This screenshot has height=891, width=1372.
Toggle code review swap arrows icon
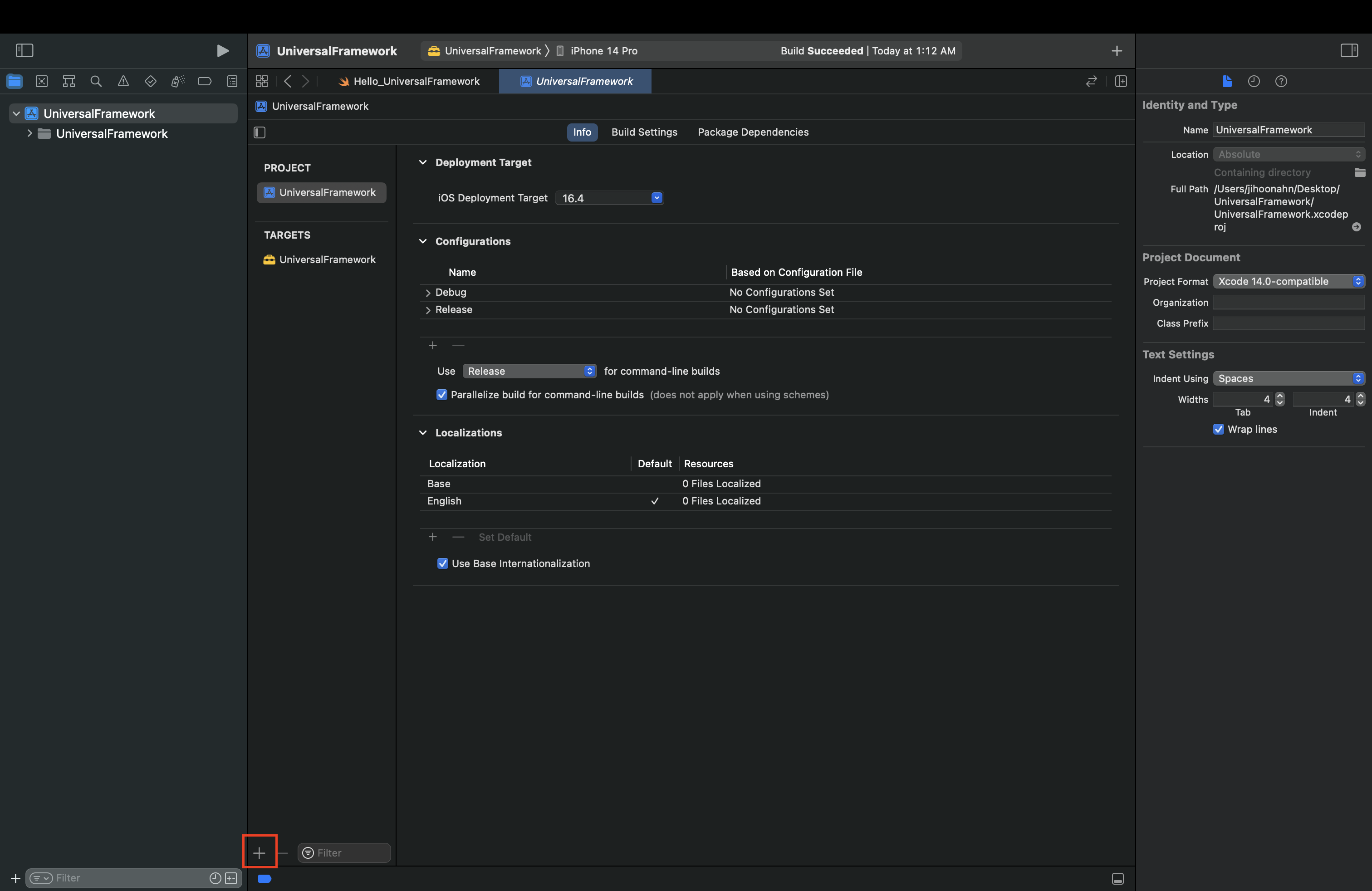[1091, 81]
